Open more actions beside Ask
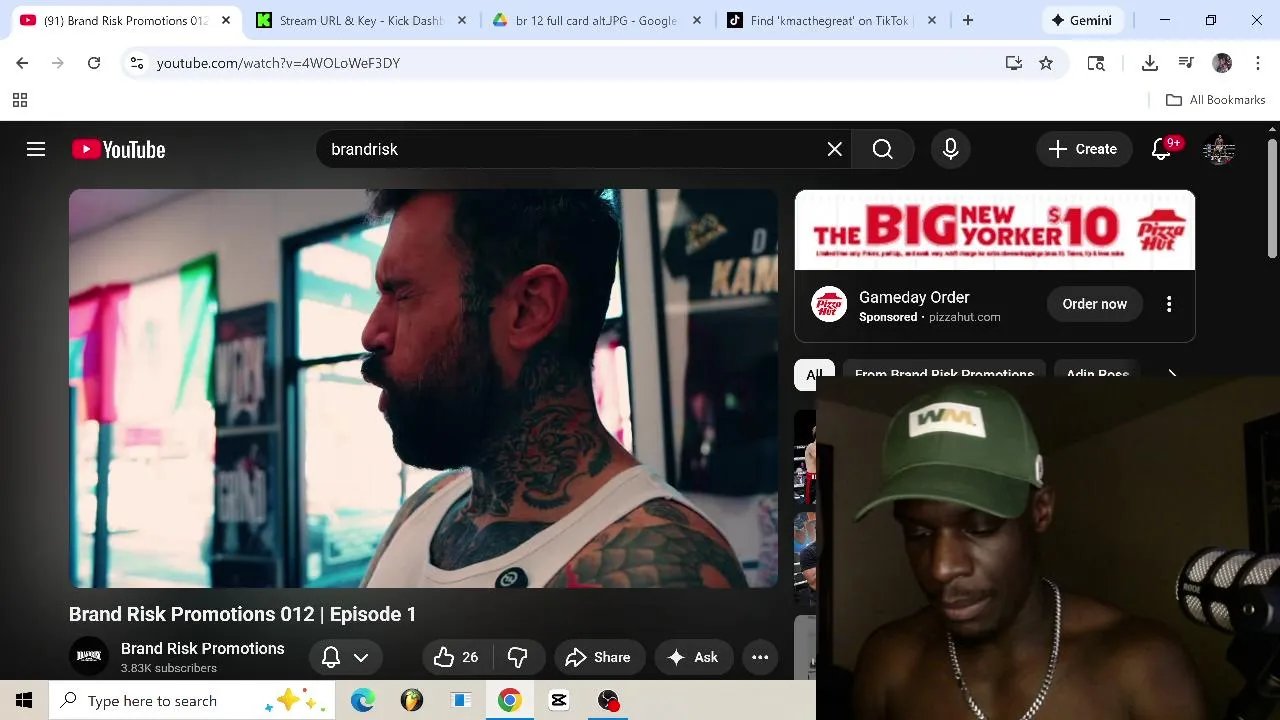Screen dimensions: 1280x720 pyautogui.click(x=760, y=657)
